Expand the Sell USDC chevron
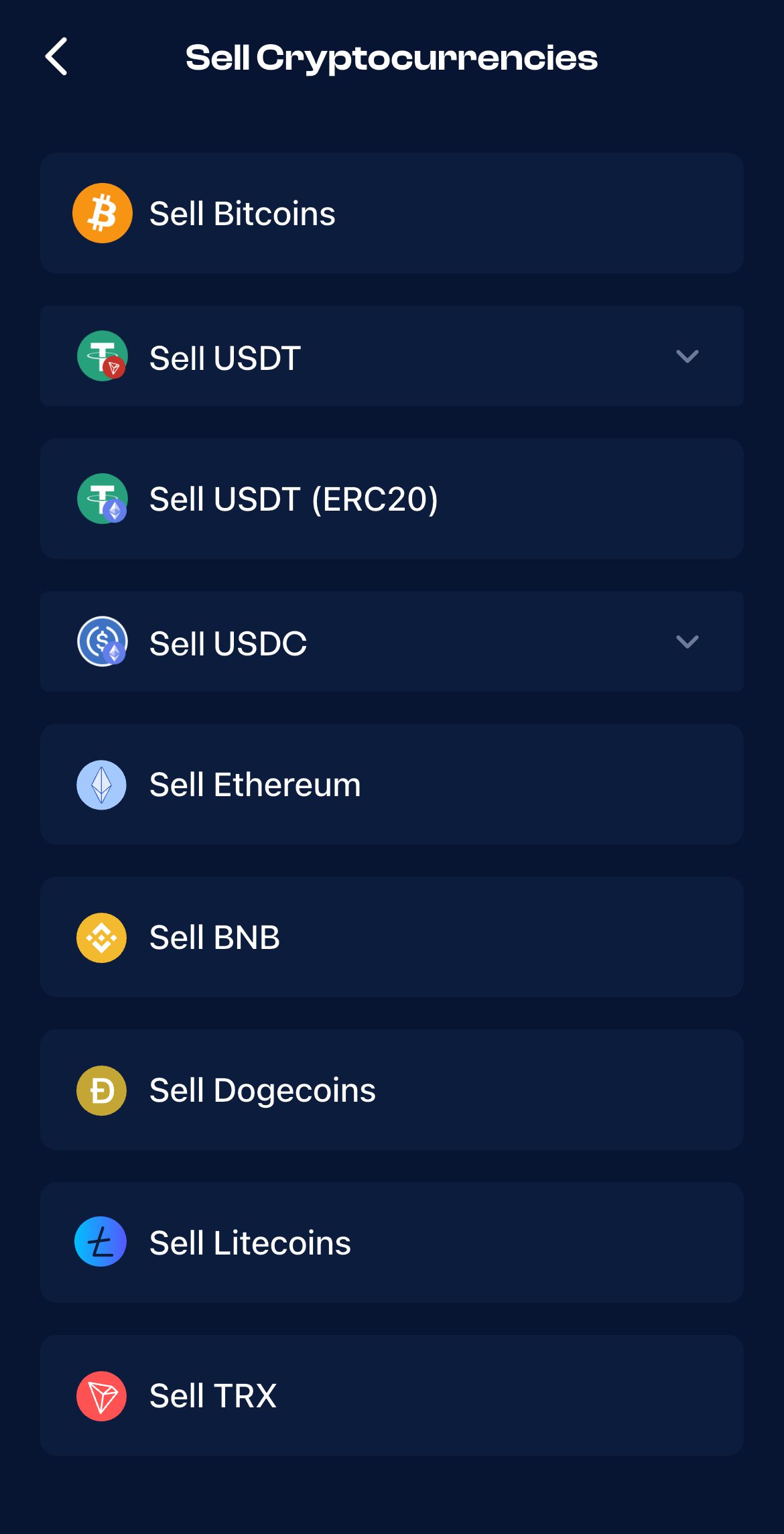 click(x=688, y=641)
